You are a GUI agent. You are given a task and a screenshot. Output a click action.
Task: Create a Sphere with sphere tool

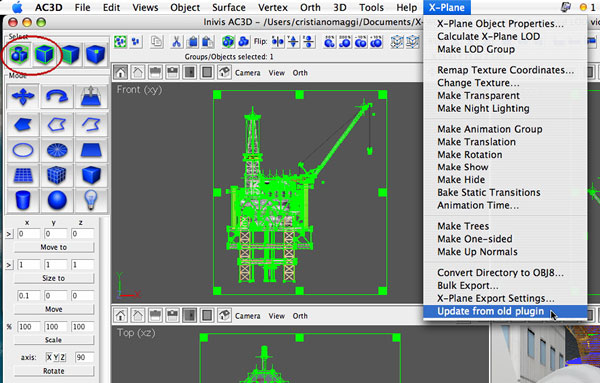57,200
